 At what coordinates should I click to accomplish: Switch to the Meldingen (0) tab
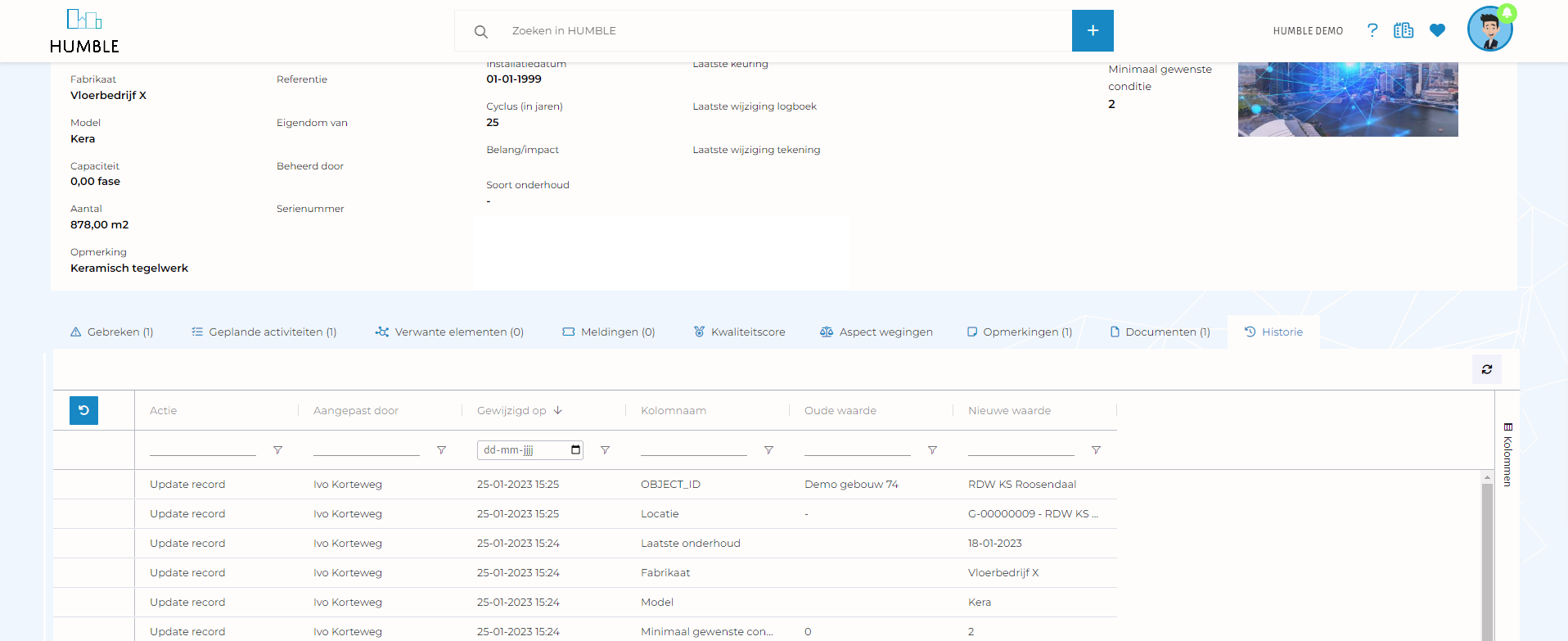(609, 332)
